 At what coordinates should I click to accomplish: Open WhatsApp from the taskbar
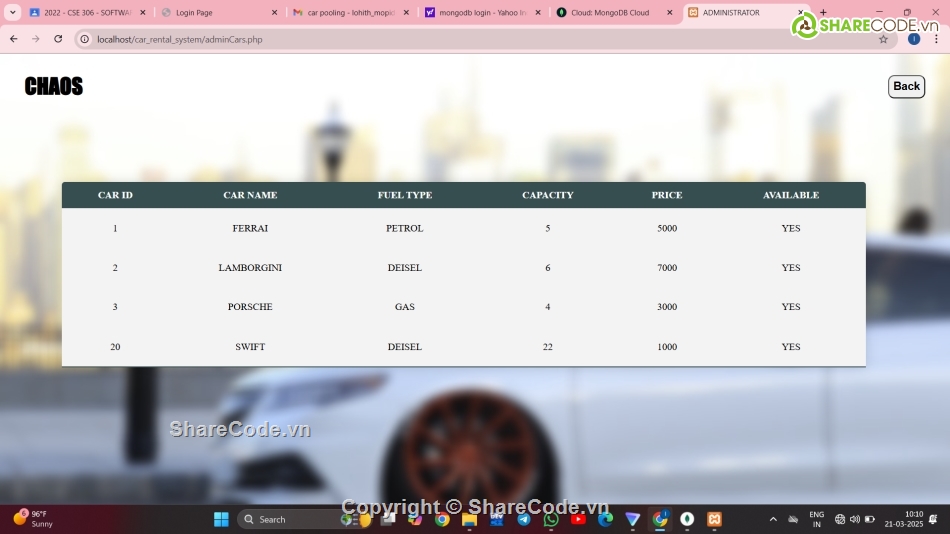pyautogui.click(x=551, y=519)
